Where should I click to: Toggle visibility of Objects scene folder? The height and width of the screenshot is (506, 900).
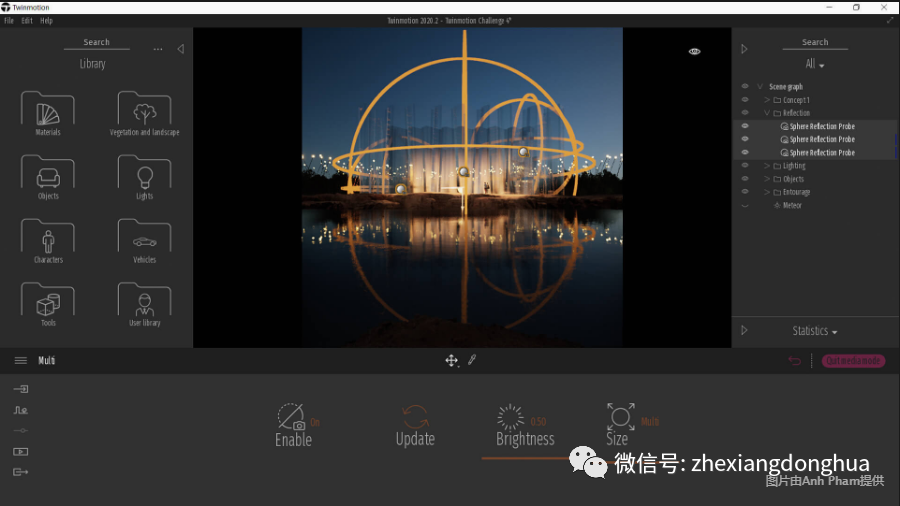point(745,179)
